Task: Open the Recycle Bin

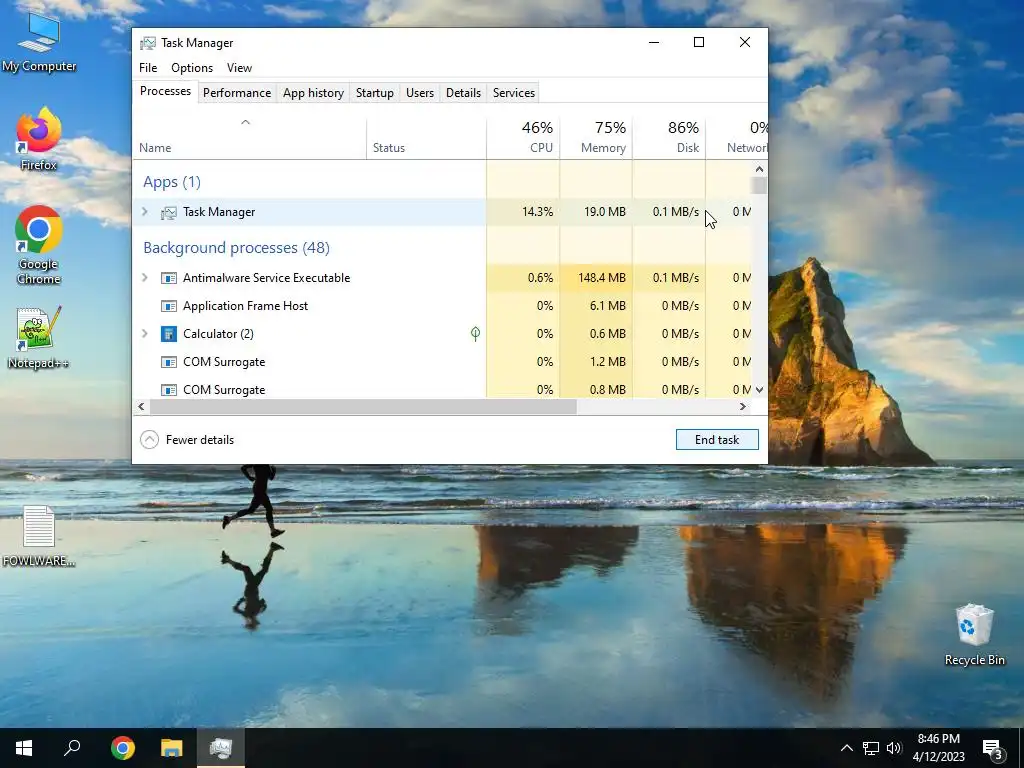Action: [x=974, y=635]
